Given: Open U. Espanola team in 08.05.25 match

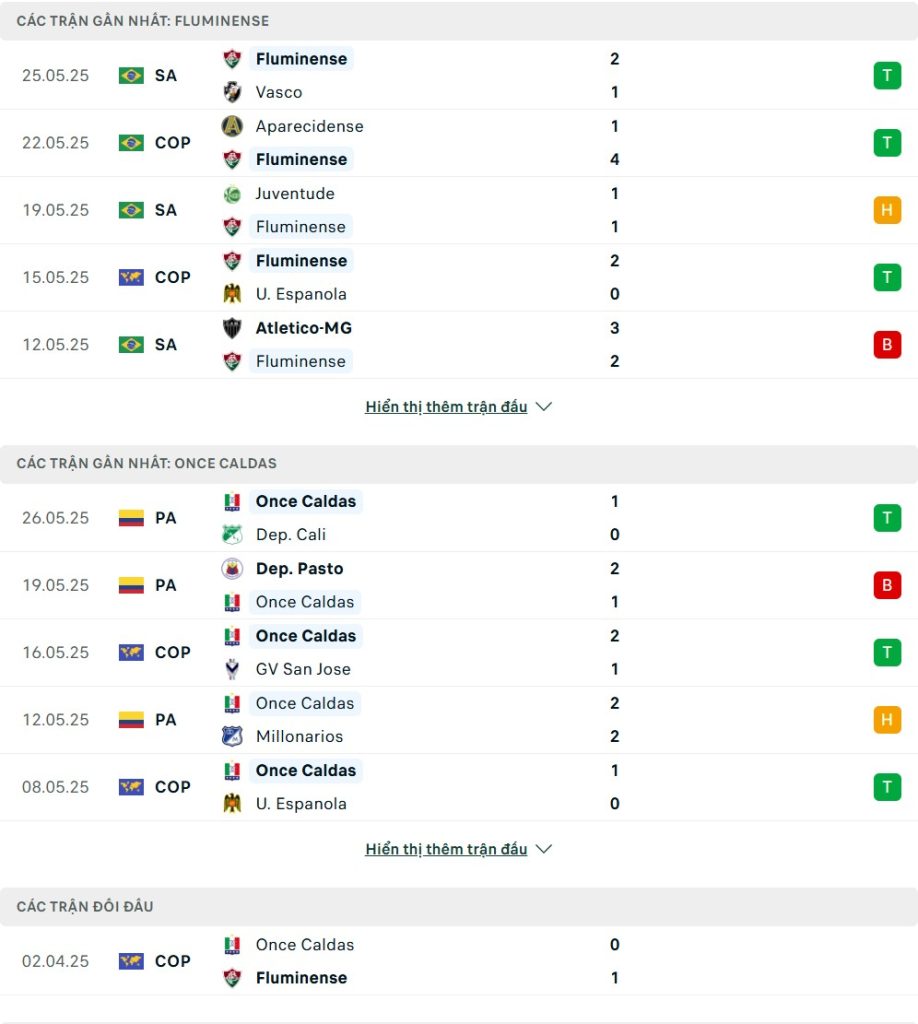Looking at the screenshot, I should click(x=301, y=804).
